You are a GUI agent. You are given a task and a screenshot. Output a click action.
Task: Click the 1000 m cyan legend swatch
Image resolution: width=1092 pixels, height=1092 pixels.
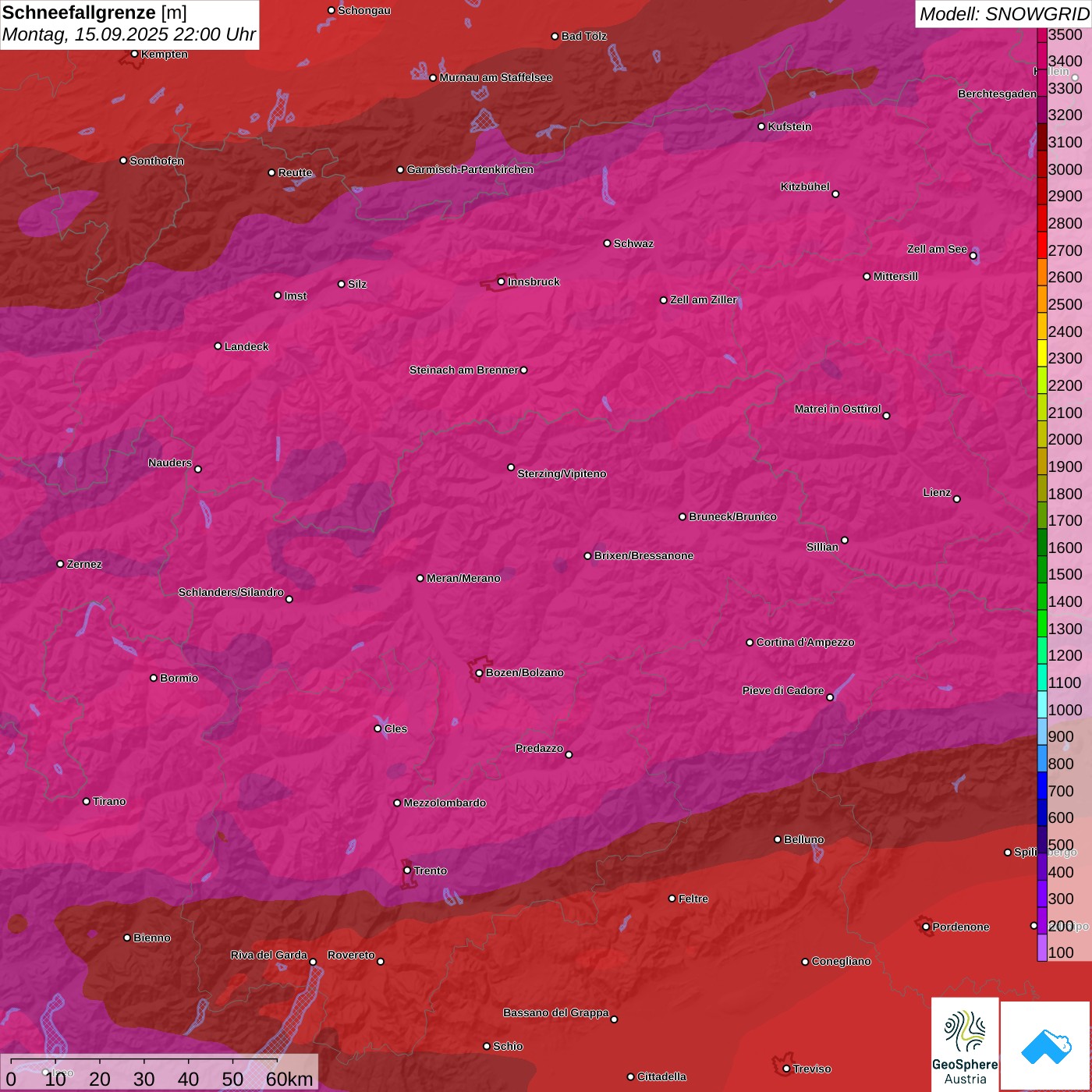pyautogui.click(x=1042, y=705)
